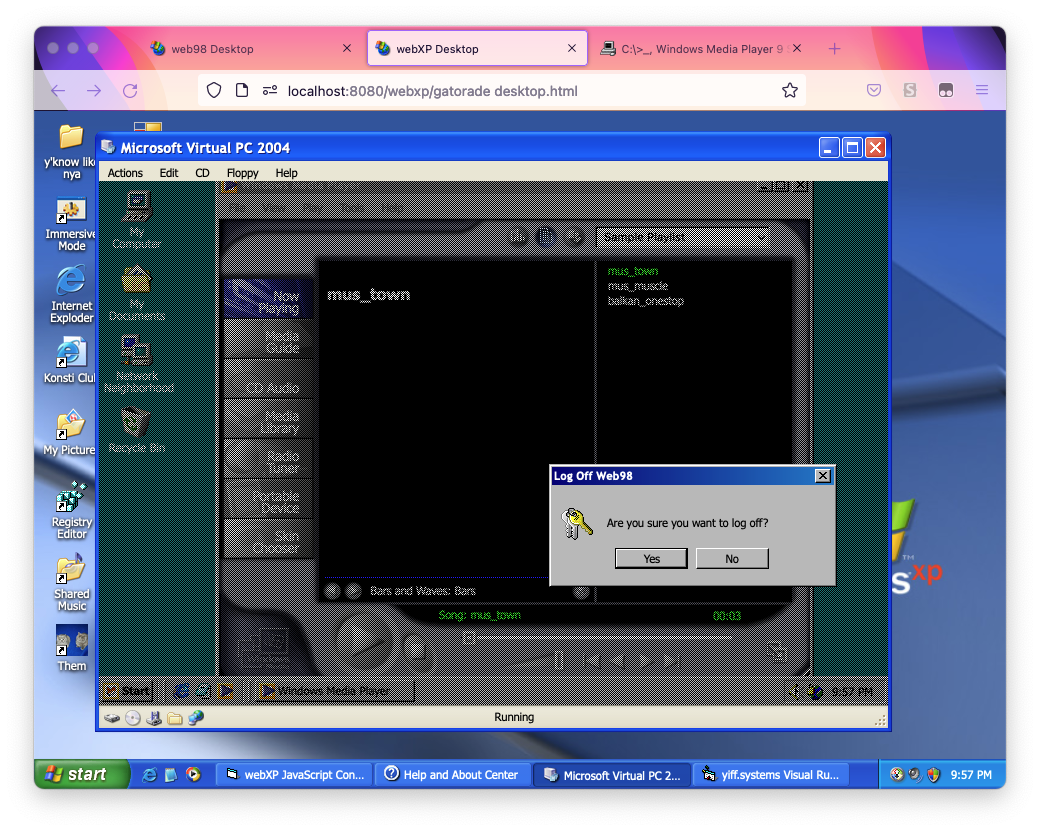Open the Floppy menu

[242, 173]
